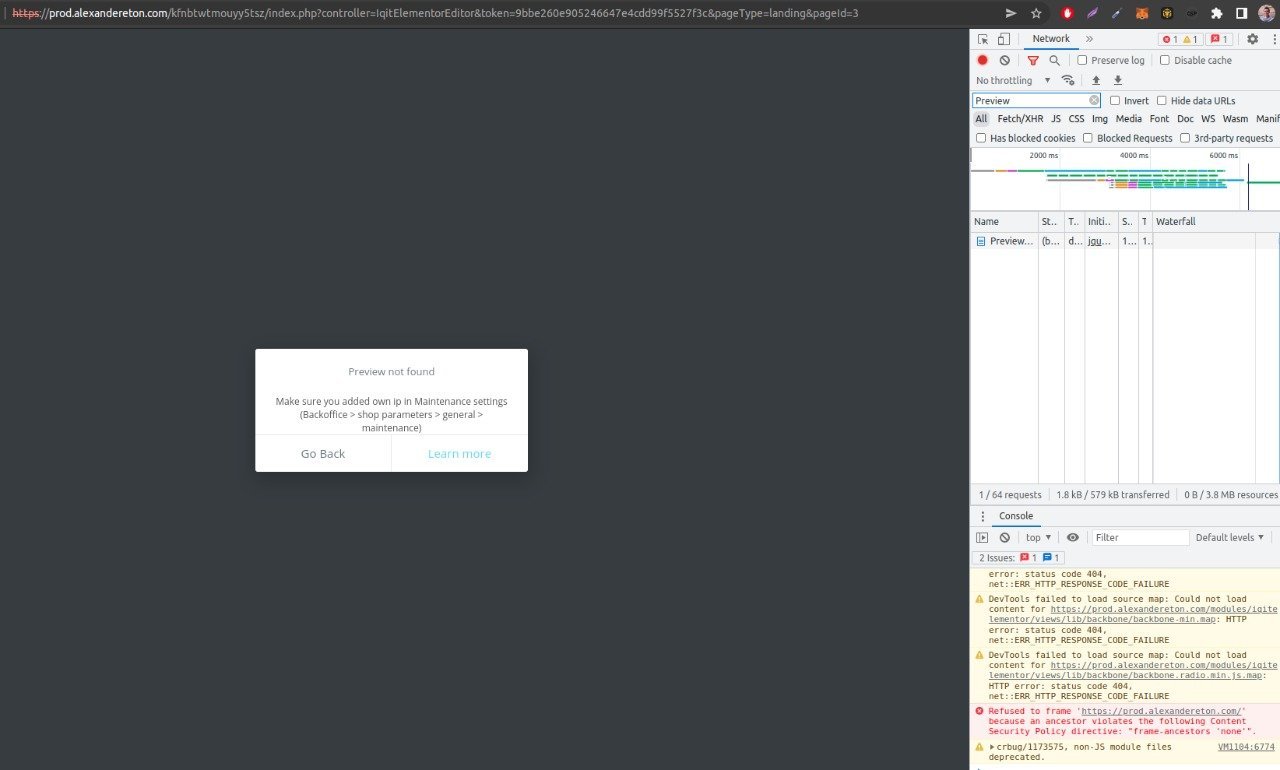Image resolution: width=1280 pixels, height=770 pixels.
Task: Clear the network log
Action: (x=1005, y=60)
